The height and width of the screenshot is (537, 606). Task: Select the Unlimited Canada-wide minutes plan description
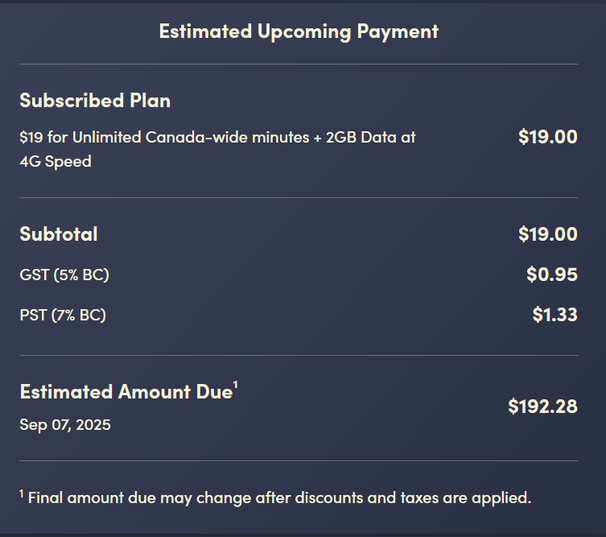(x=217, y=149)
